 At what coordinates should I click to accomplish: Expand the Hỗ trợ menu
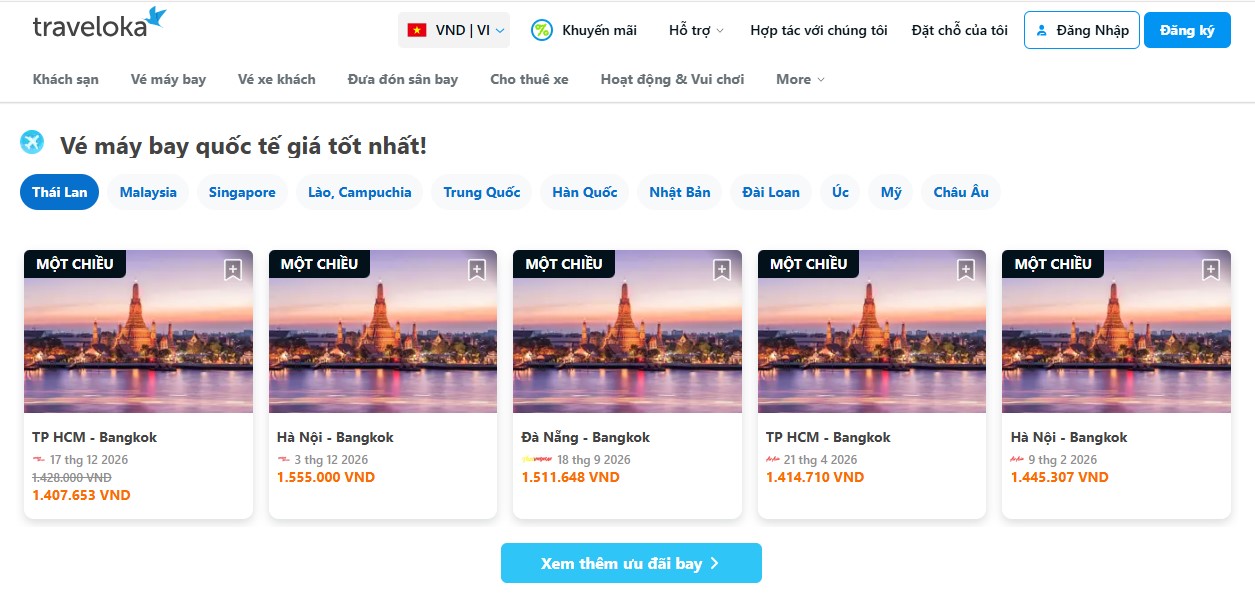pos(696,30)
